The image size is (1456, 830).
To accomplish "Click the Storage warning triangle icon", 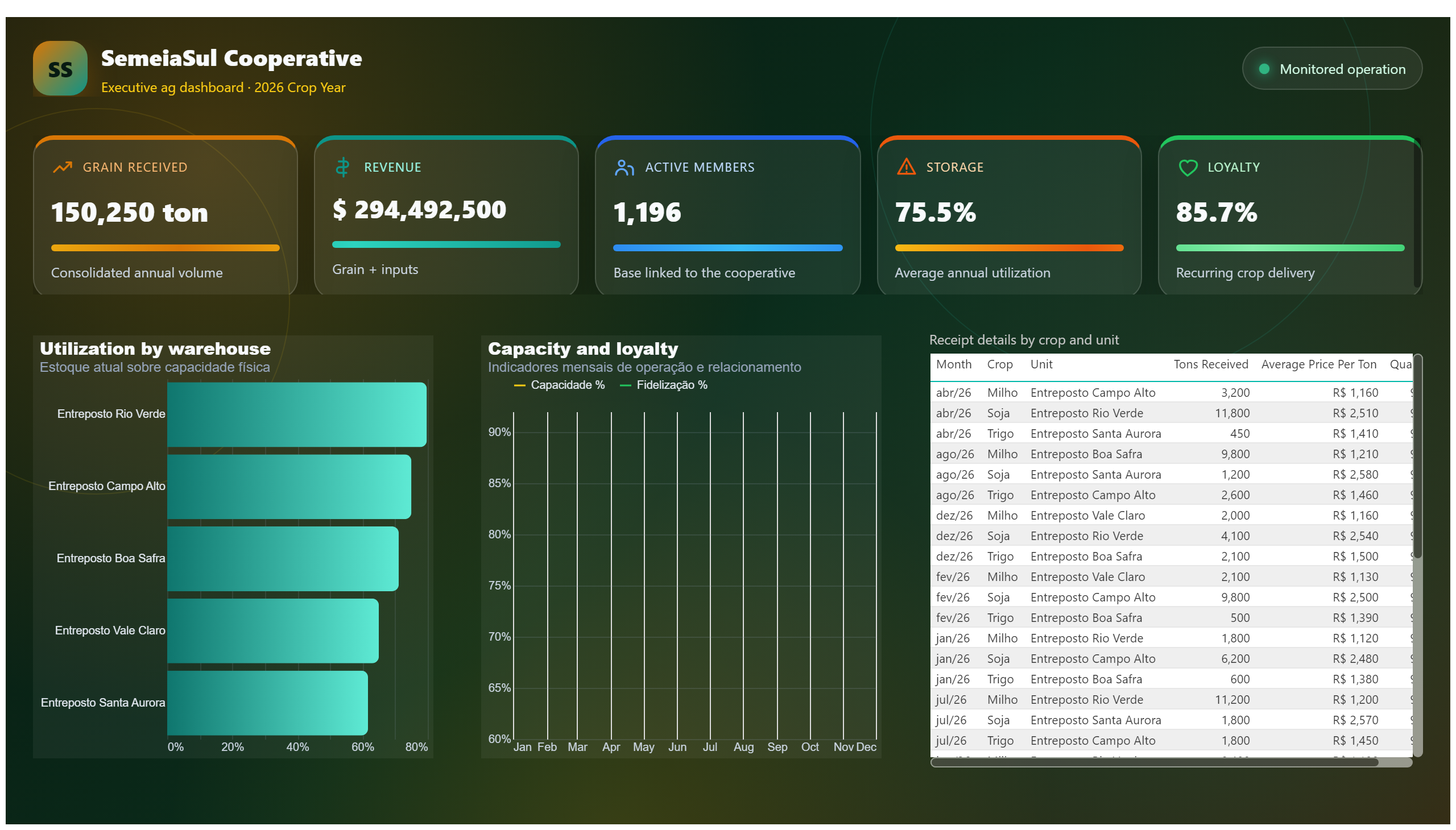I will tap(905, 167).
